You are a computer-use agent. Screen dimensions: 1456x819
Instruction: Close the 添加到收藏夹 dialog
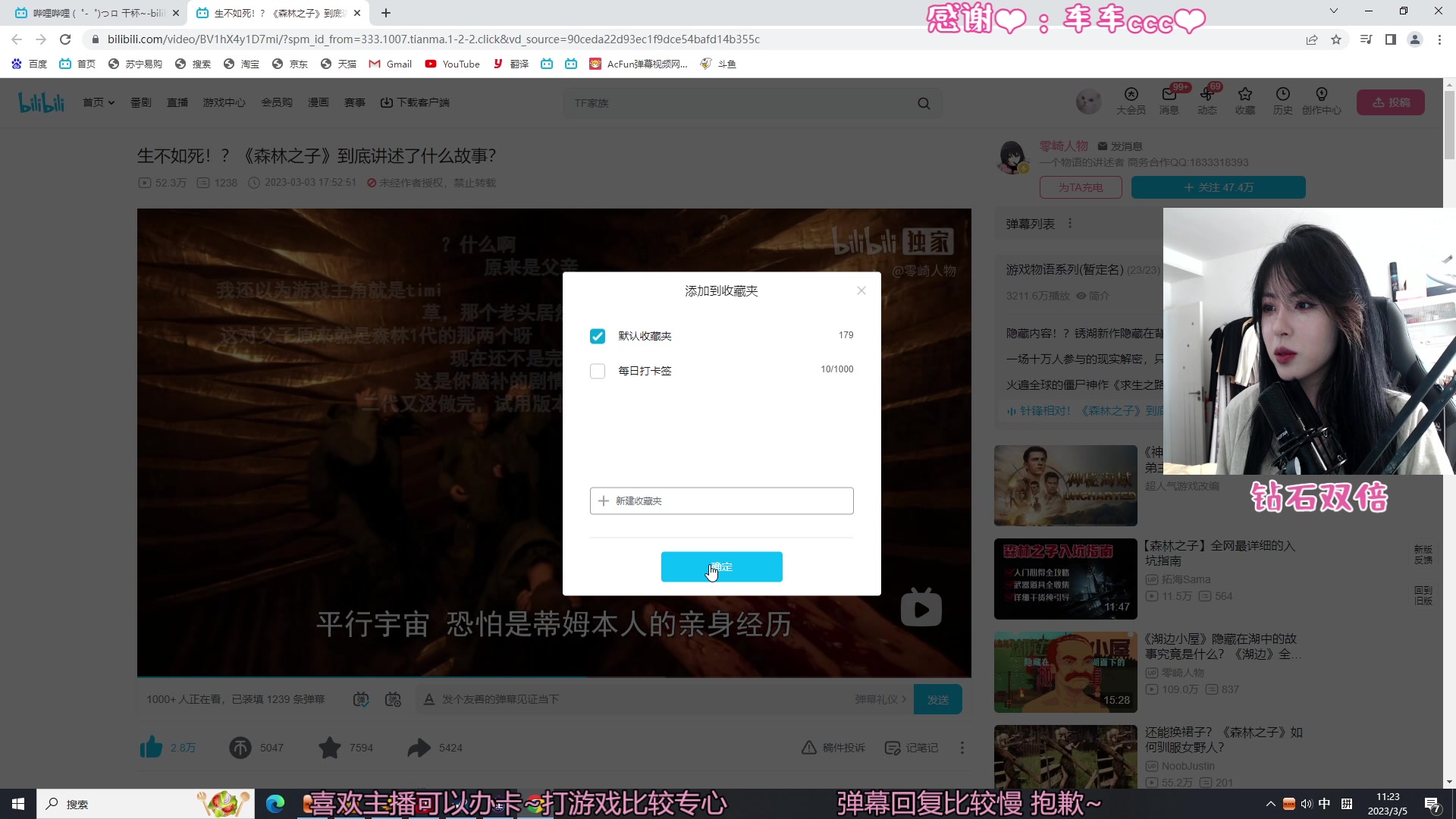click(x=861, y=290)
